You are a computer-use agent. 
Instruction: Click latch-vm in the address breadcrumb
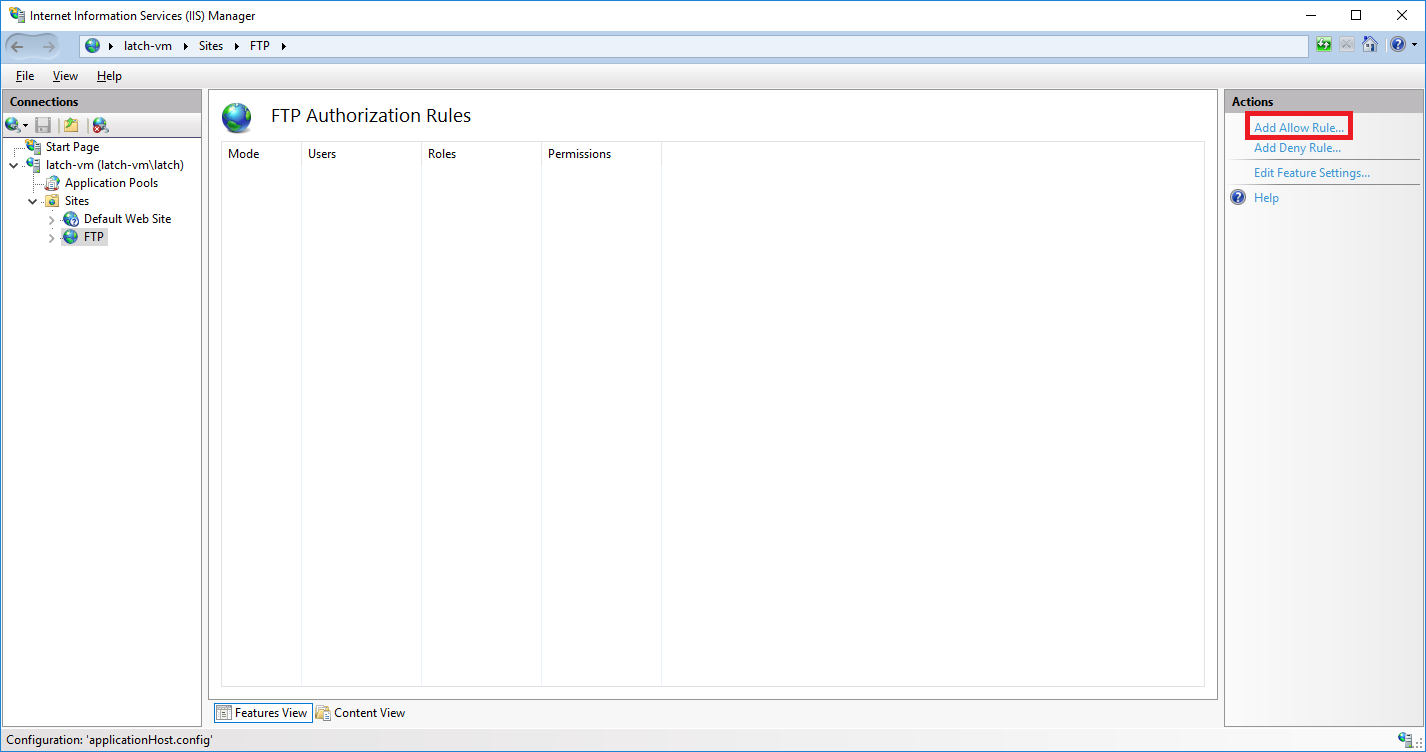pos(148,46)
